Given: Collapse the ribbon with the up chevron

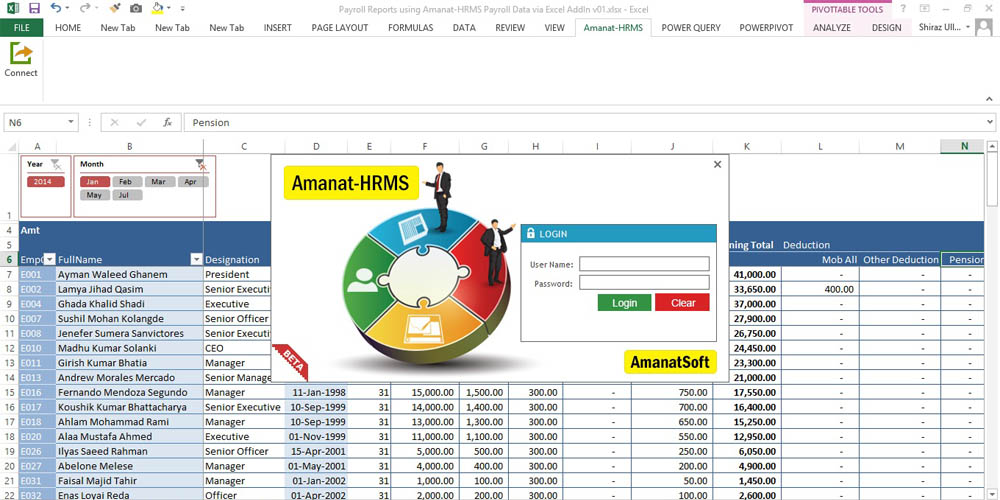Looking at the screenshot, I should click(x=989, y=99).
